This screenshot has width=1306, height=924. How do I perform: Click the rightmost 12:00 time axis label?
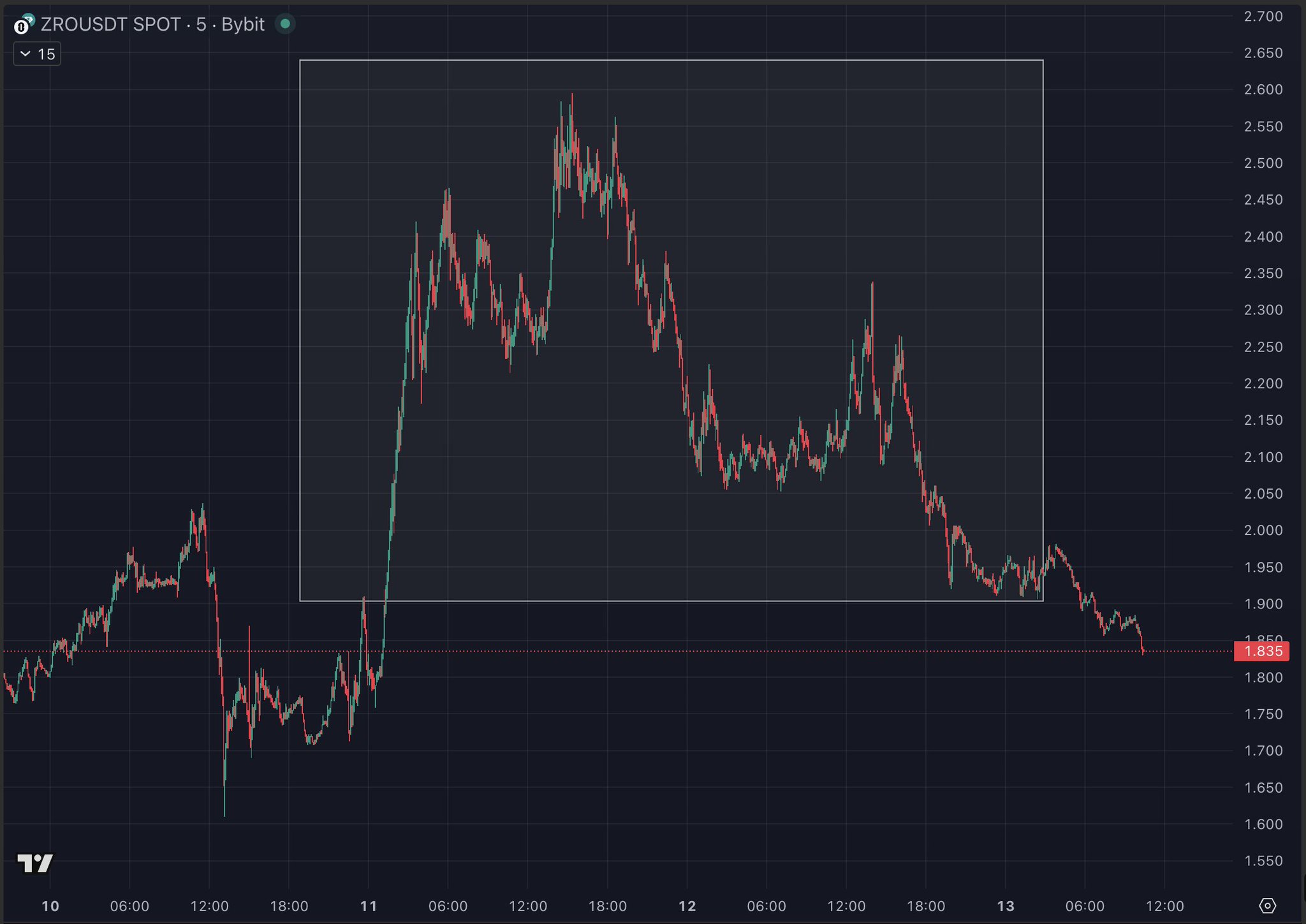click(x=1164, y=906)
